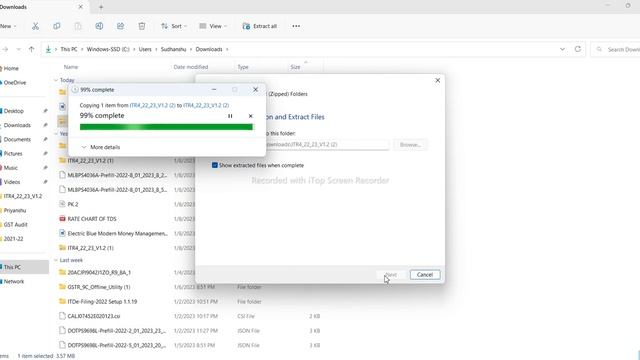Viewport: 640px width, 360px height.
Task: Click the Rename icon in toolbar
Action: point(99,26)
